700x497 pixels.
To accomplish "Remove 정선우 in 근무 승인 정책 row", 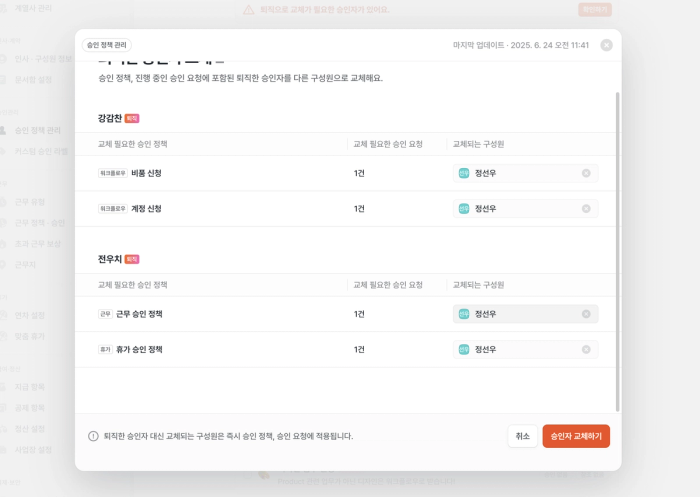I will pyautogui.click(x=586, y=314).
